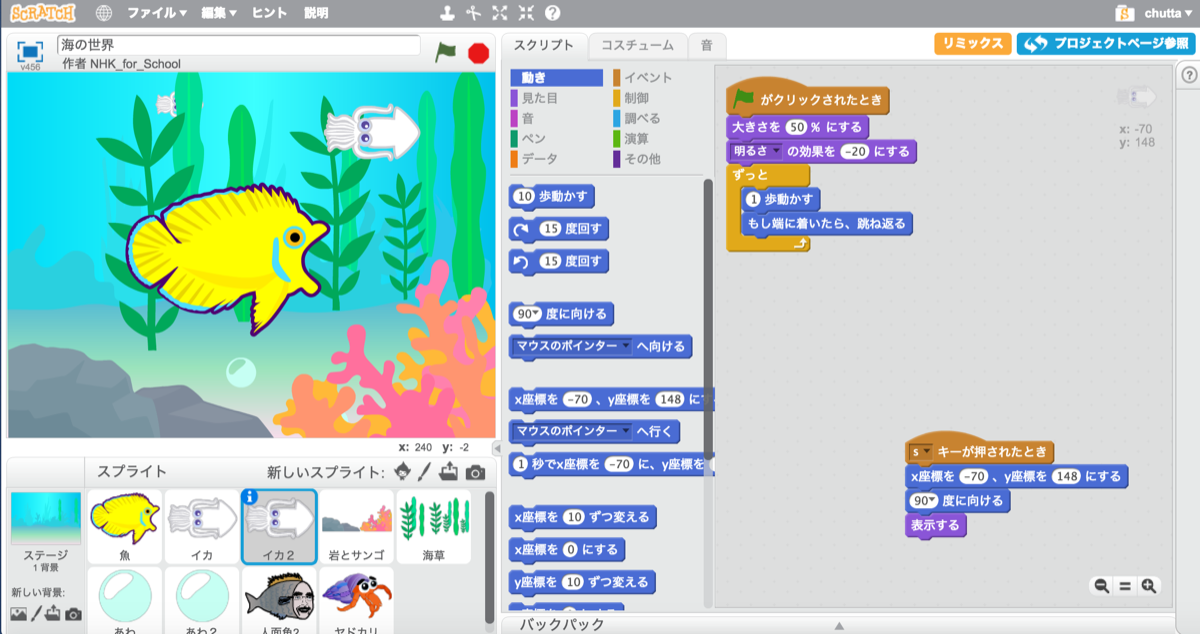Click the block help question icon
The image size is (1200, 634).
coord(552,13)
